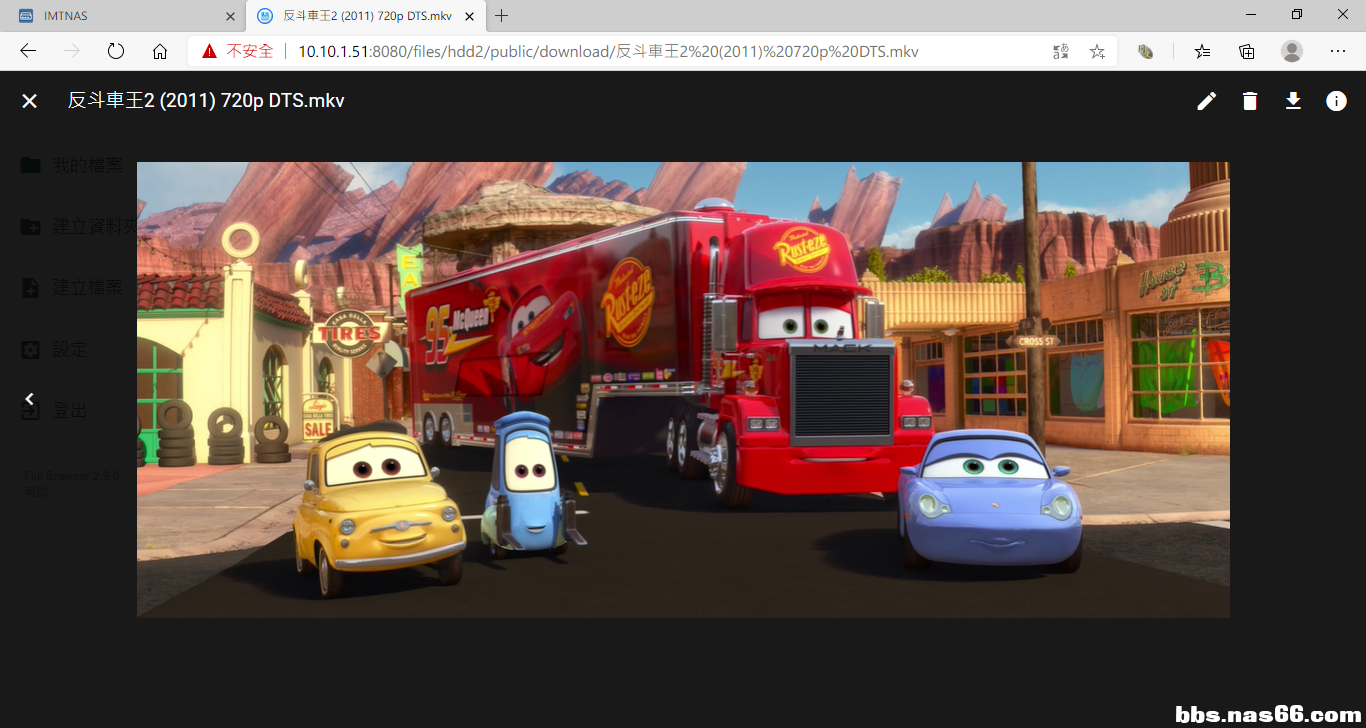
Task: Add this page to favorites star
Action: (x=1097, y=51)
